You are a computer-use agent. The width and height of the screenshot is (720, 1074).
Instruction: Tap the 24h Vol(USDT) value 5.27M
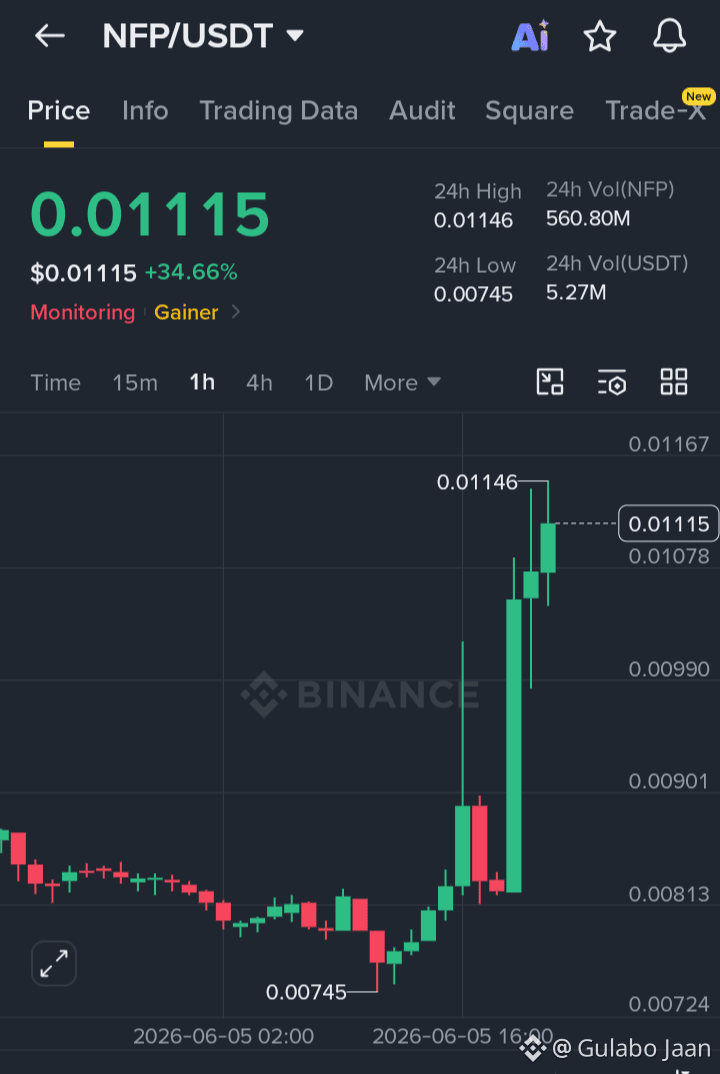576,292
